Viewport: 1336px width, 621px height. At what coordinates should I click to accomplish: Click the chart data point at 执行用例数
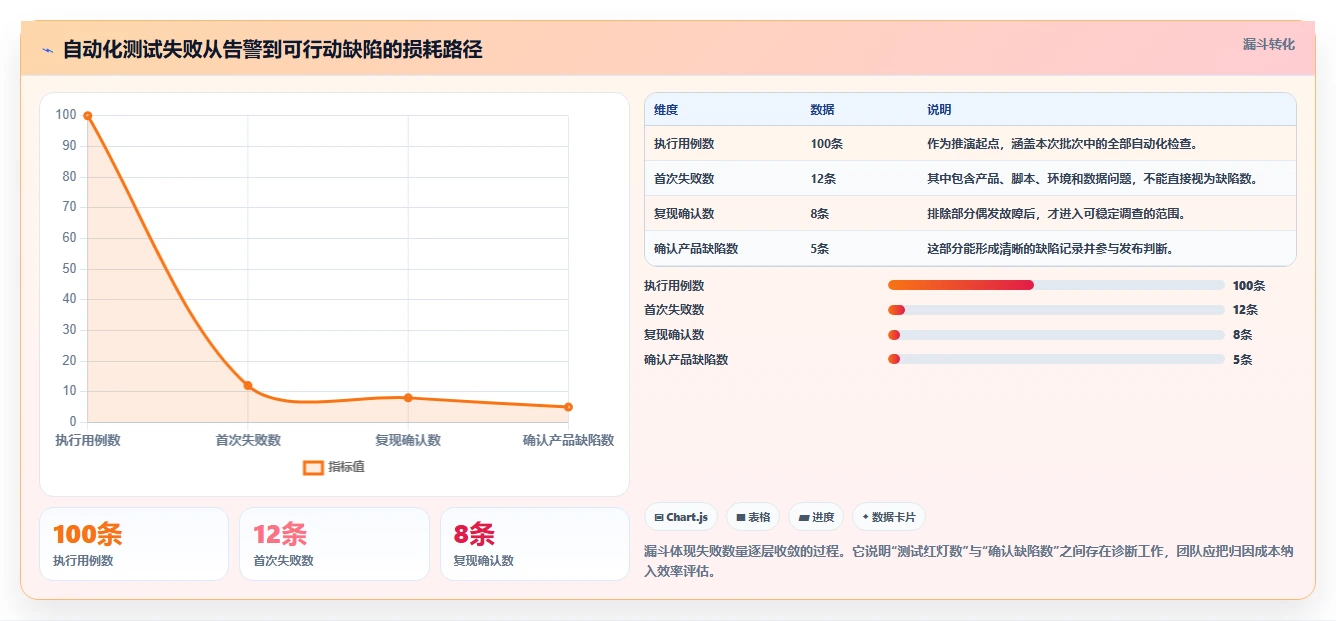click(x=88, y=116)
